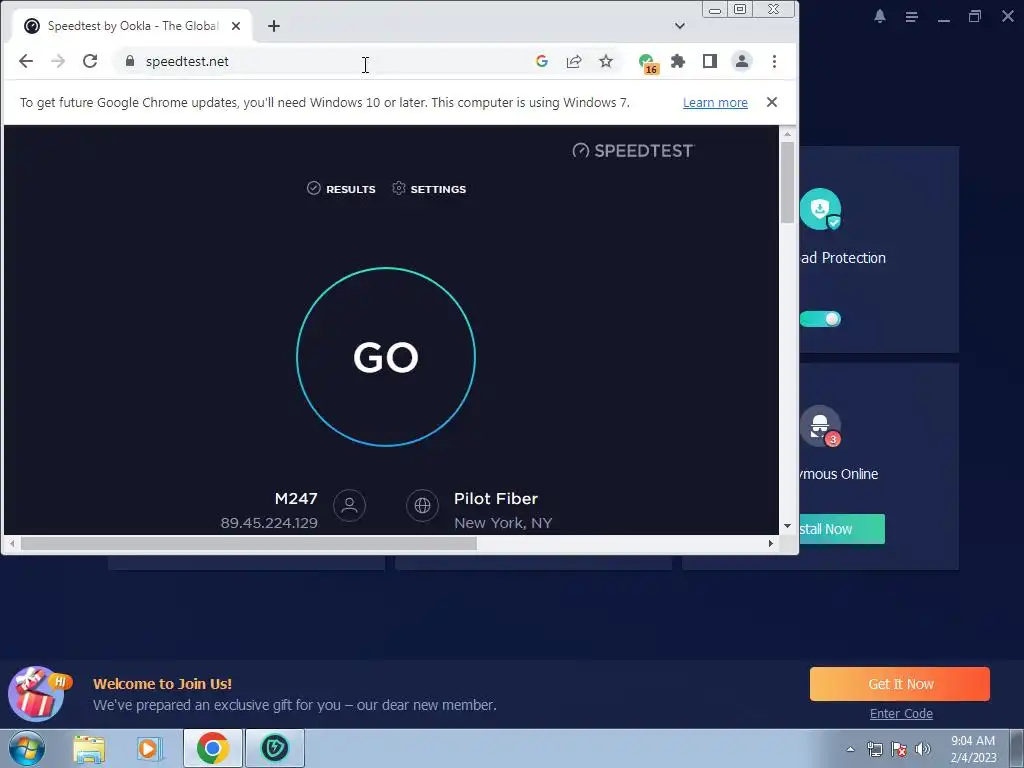Screen dimensions: 1024x768
Task: Click Get It Now offer button
Action: pyautogui.click(x=900, y=684)
